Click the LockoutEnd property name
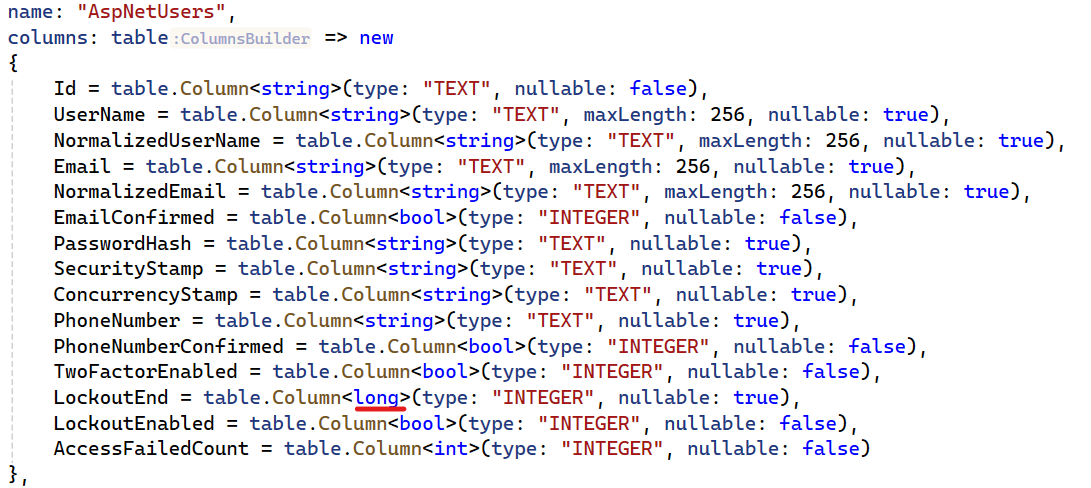Screen dimensions: 1091x488 111,398
